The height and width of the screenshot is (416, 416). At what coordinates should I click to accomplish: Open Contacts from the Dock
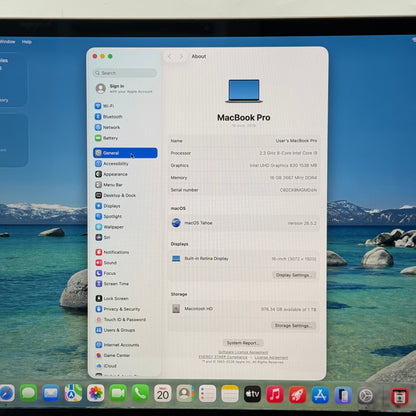185,394
